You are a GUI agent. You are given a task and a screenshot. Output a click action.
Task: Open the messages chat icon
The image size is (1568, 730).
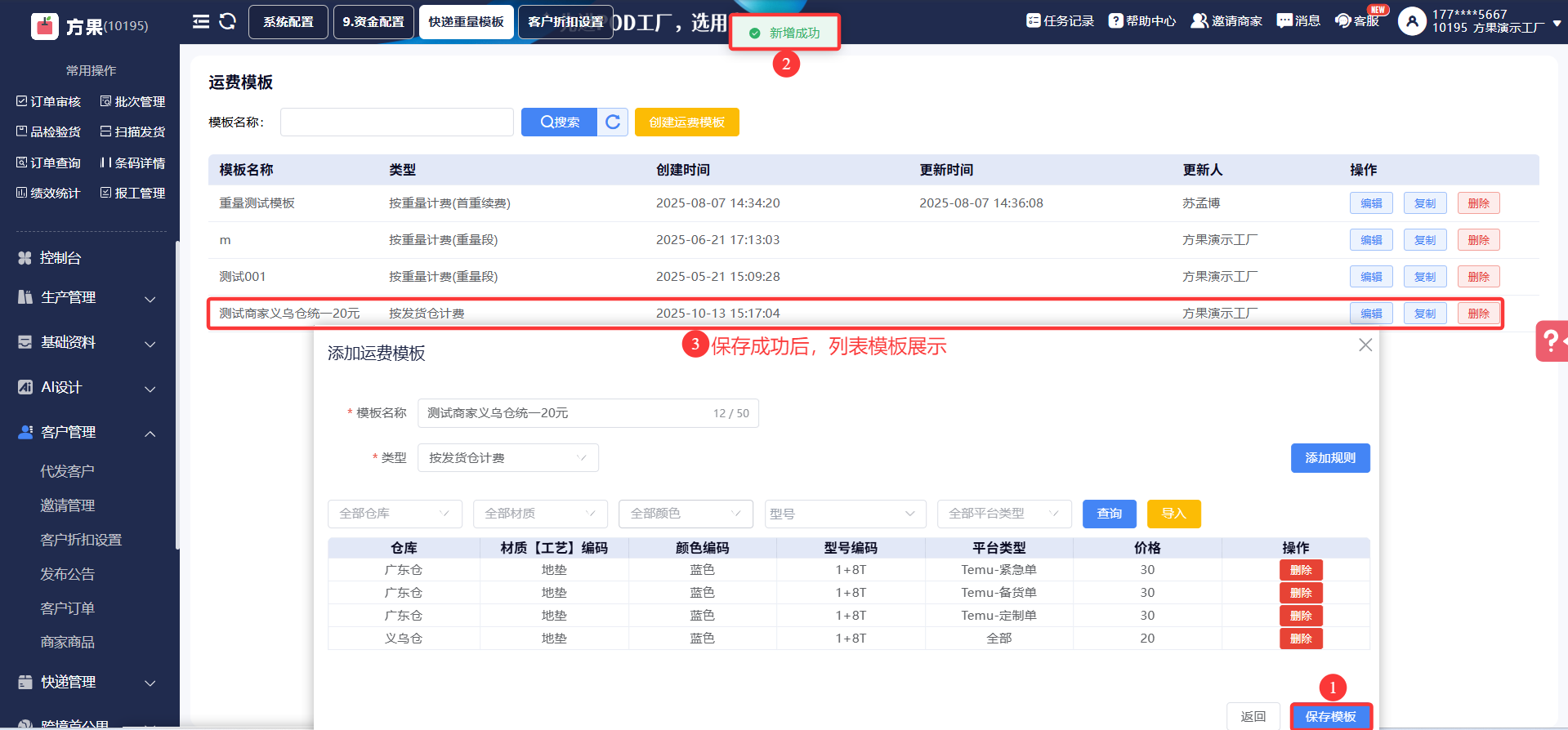pyautogui.click(x=1284, y=20)
